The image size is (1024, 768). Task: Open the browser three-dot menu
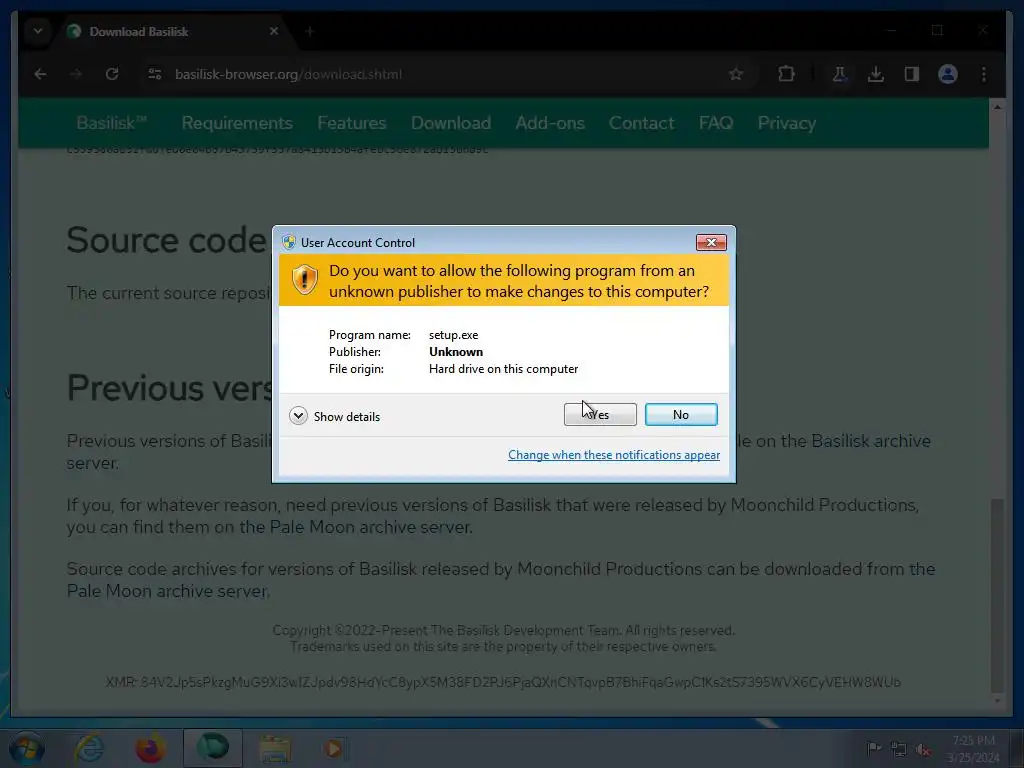pos(984,74)
